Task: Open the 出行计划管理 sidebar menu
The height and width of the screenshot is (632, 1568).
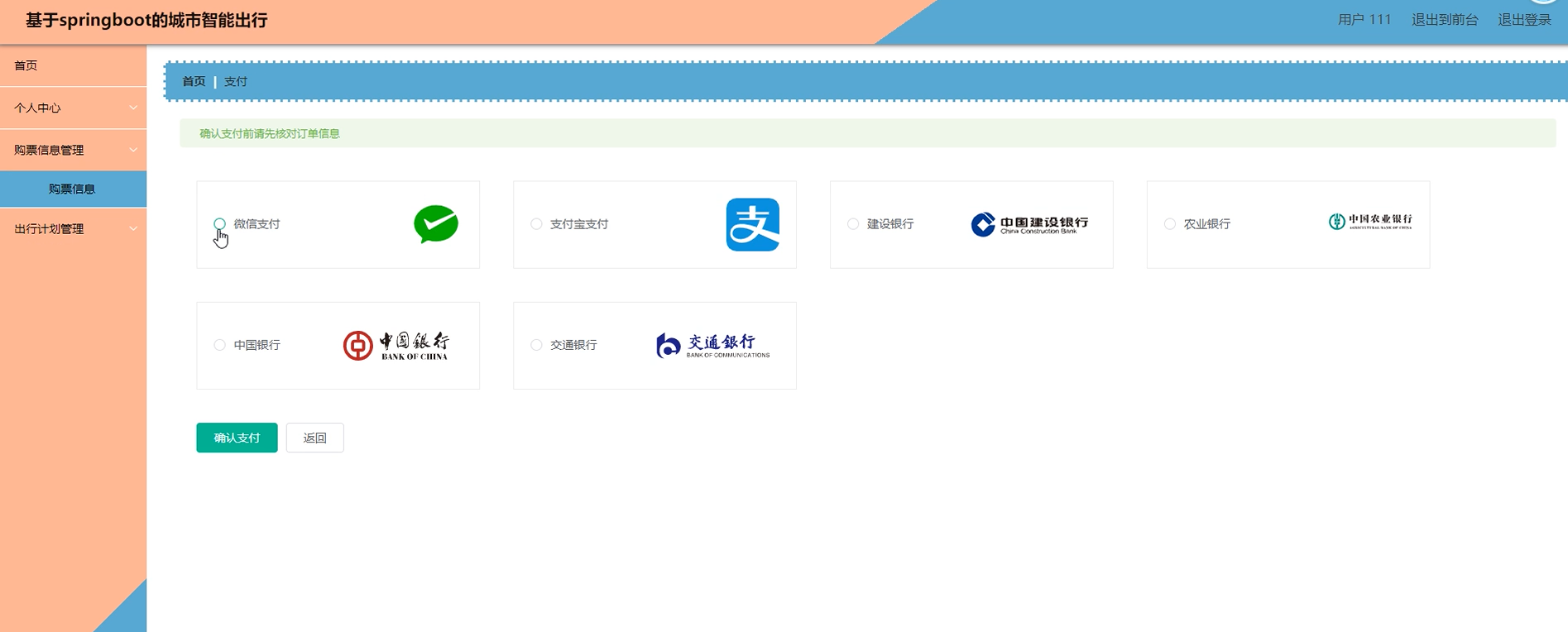Action: click(73, 228)
